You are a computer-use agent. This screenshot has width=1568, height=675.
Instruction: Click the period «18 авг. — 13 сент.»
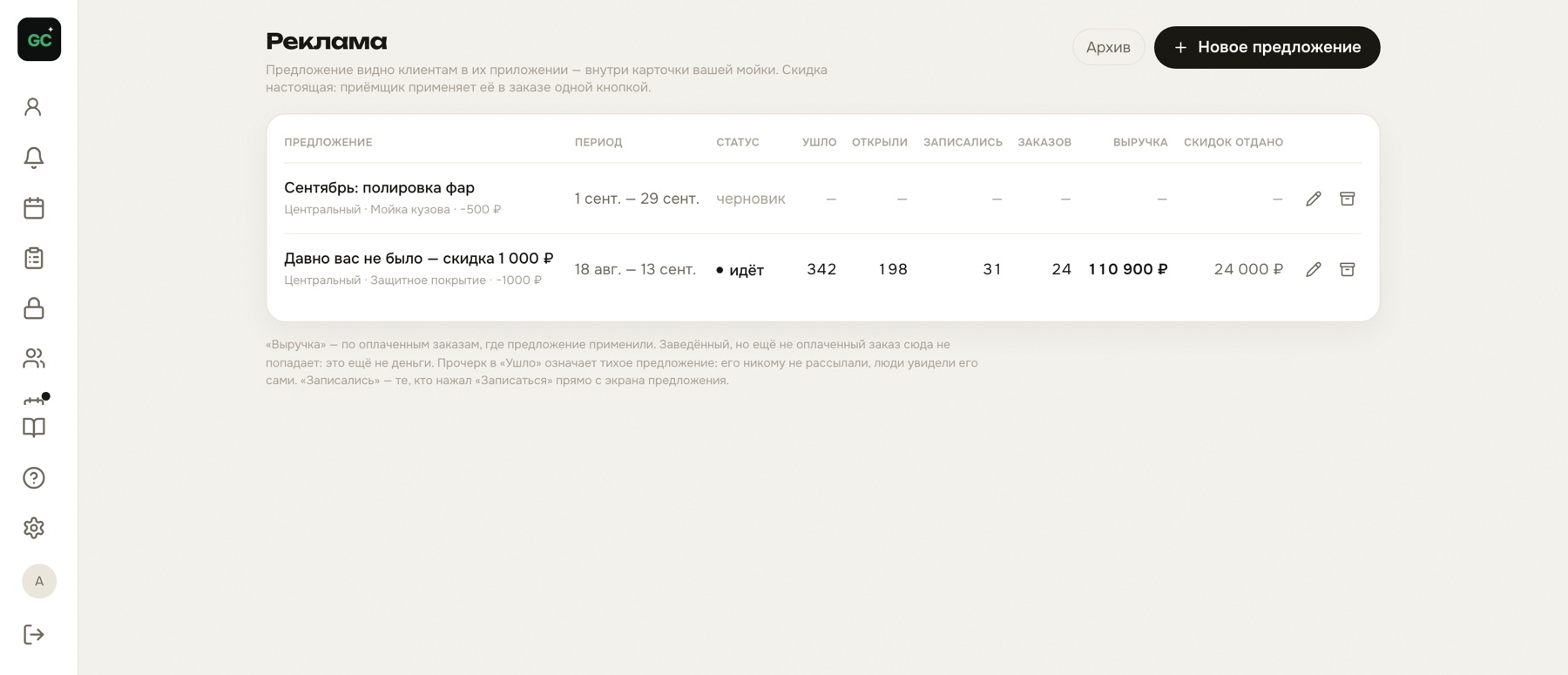pyautogui.click(x=635, y=269)
